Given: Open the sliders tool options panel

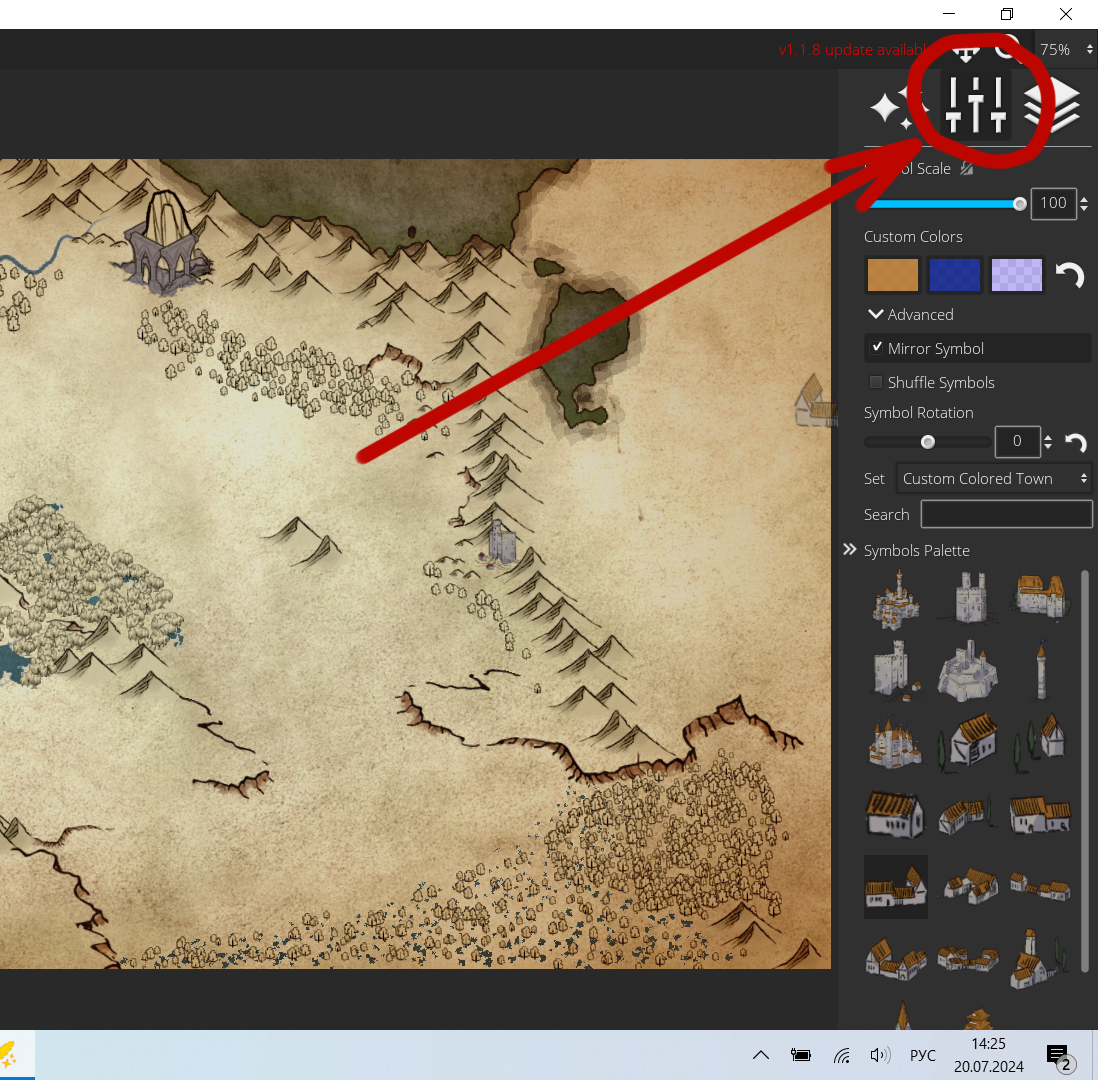Looking at the screenshot, I should point(975,105).
